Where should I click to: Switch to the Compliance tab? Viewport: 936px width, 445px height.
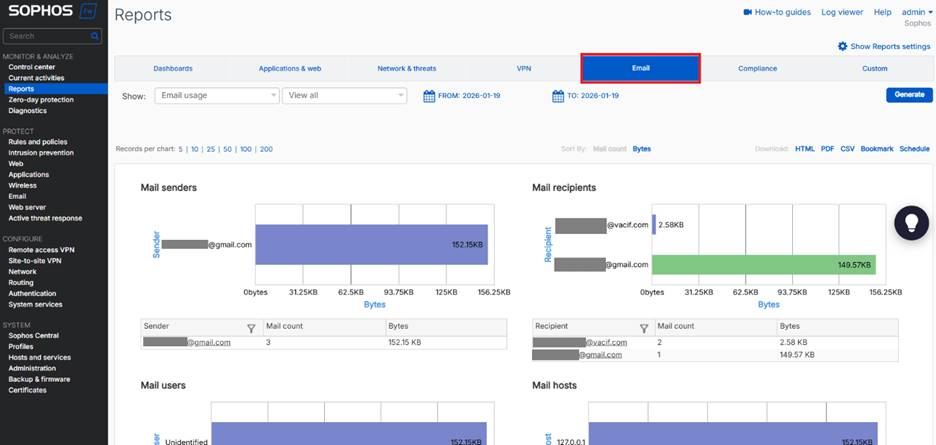pos(757,69)
